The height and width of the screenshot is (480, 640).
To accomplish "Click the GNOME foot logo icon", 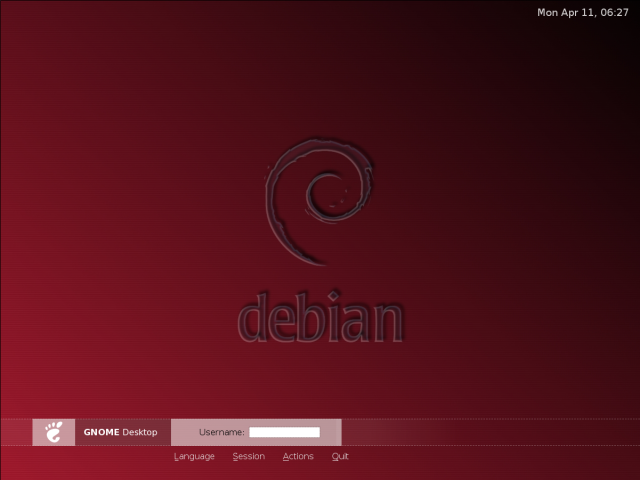I will 54,432.
